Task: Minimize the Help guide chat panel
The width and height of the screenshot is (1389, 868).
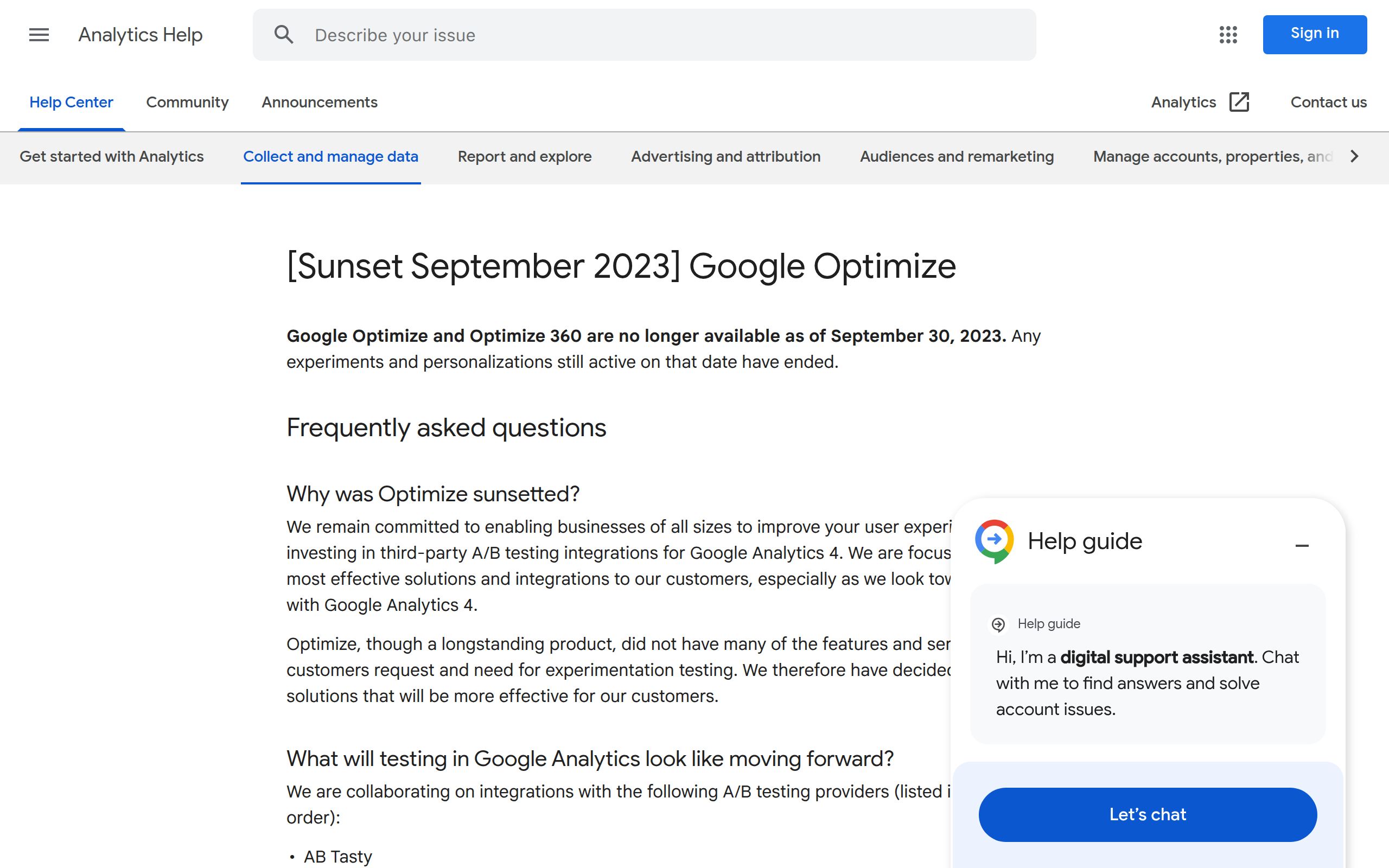Action: [1302, 545]
